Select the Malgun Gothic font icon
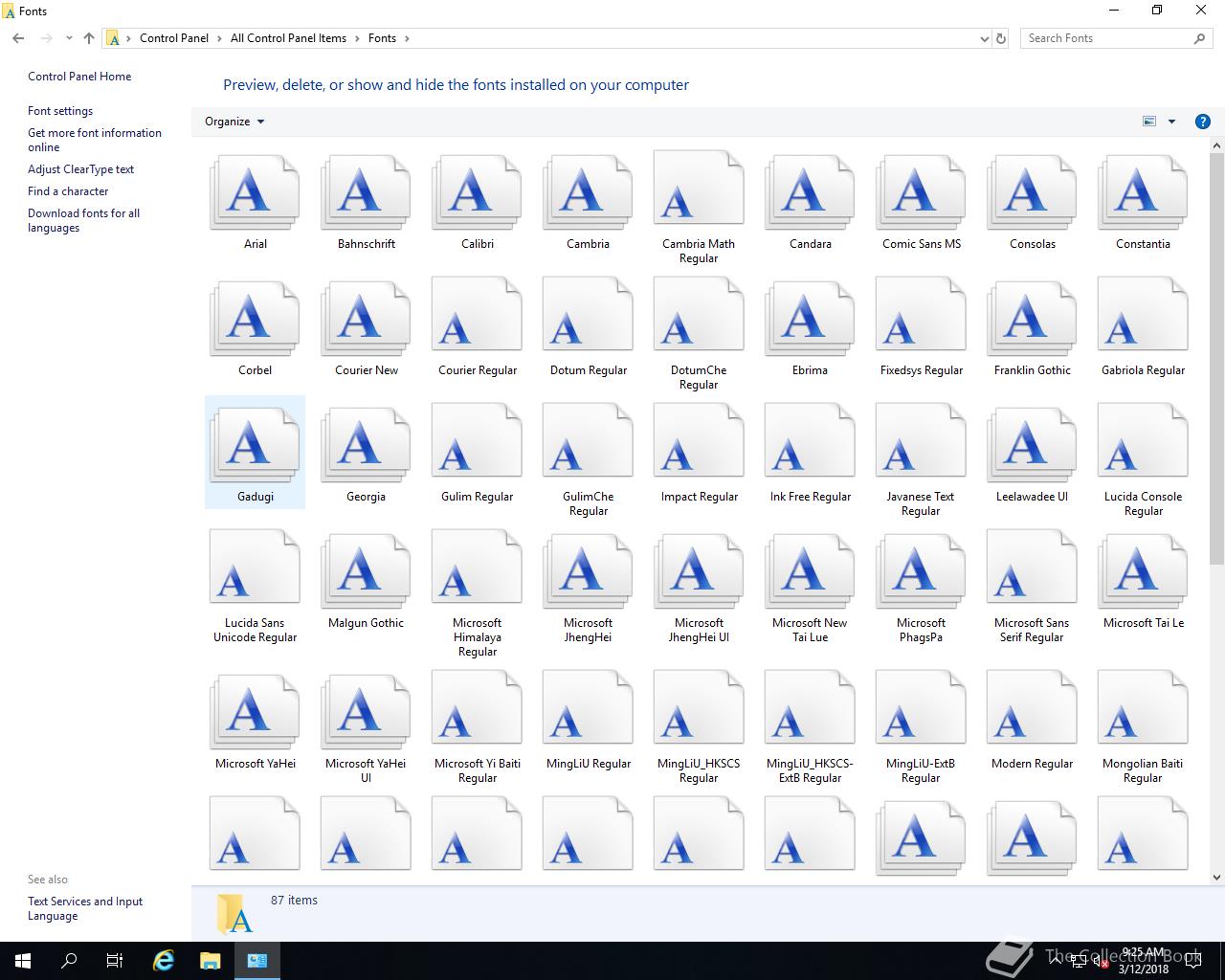 coord(366,573)
